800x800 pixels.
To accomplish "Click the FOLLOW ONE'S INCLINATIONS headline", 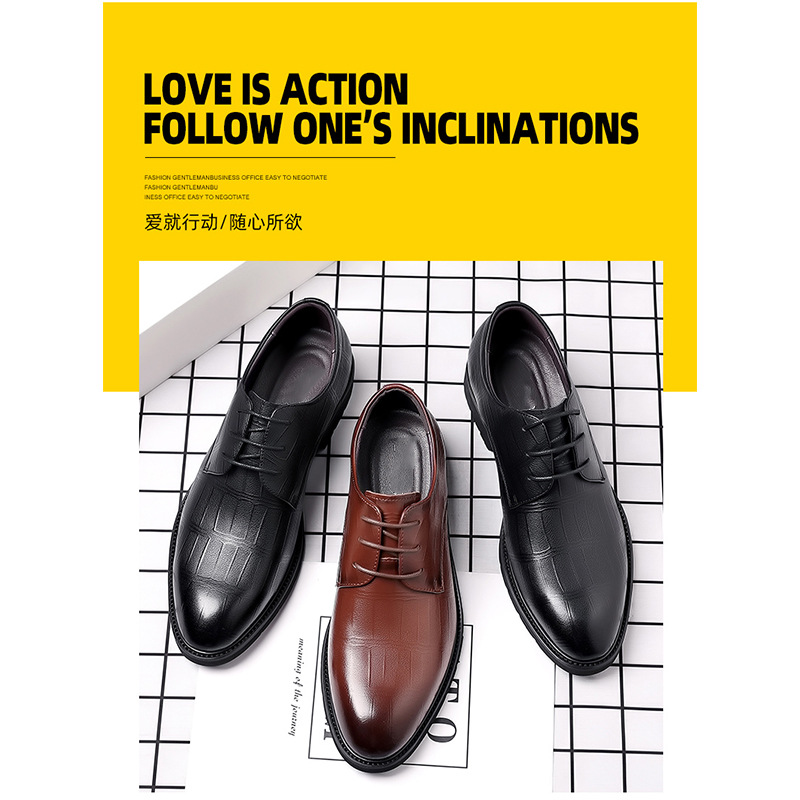I will pos(391,128).
